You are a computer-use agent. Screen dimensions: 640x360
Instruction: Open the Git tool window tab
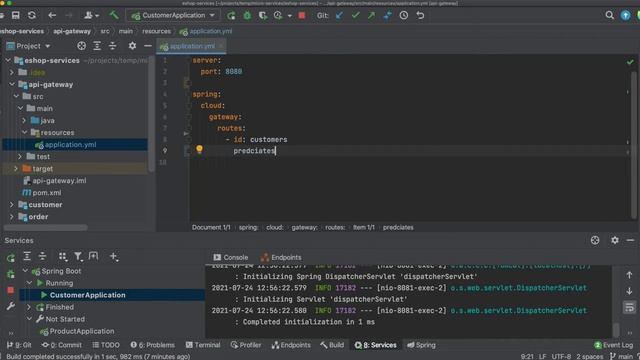tap(19, 345)
